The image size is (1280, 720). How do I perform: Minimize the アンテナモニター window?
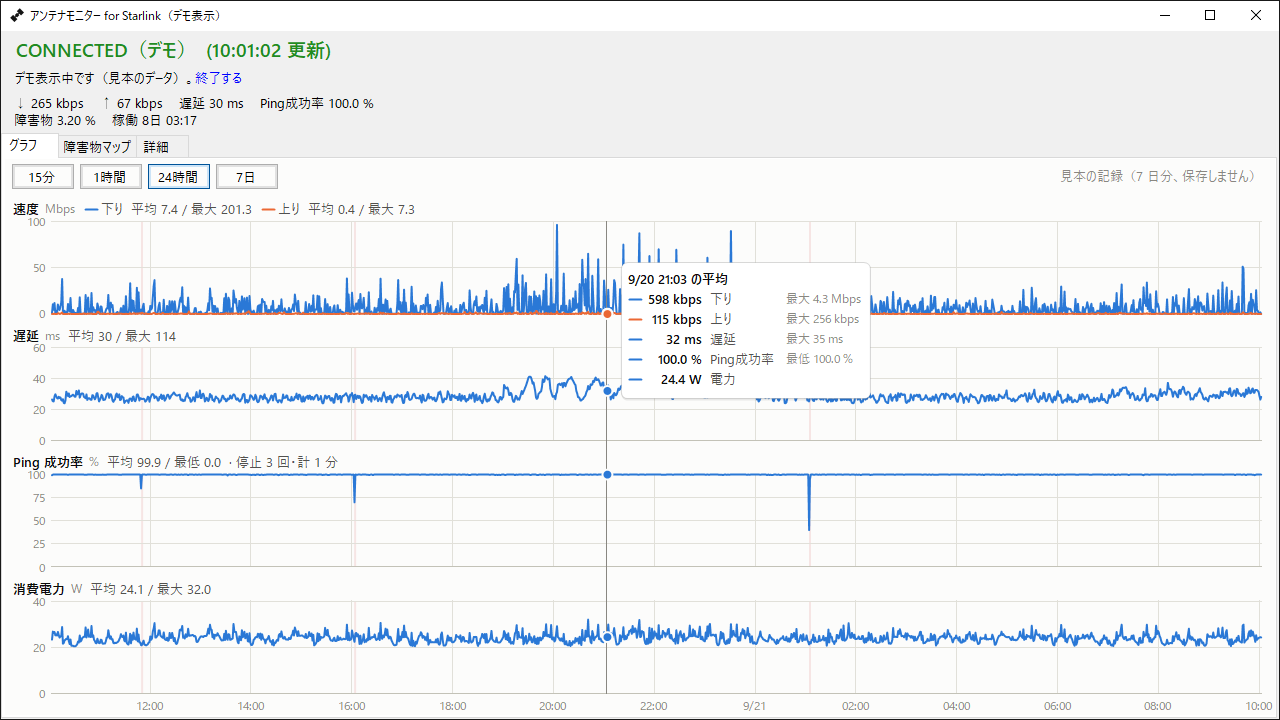(x=1165, y=16)
